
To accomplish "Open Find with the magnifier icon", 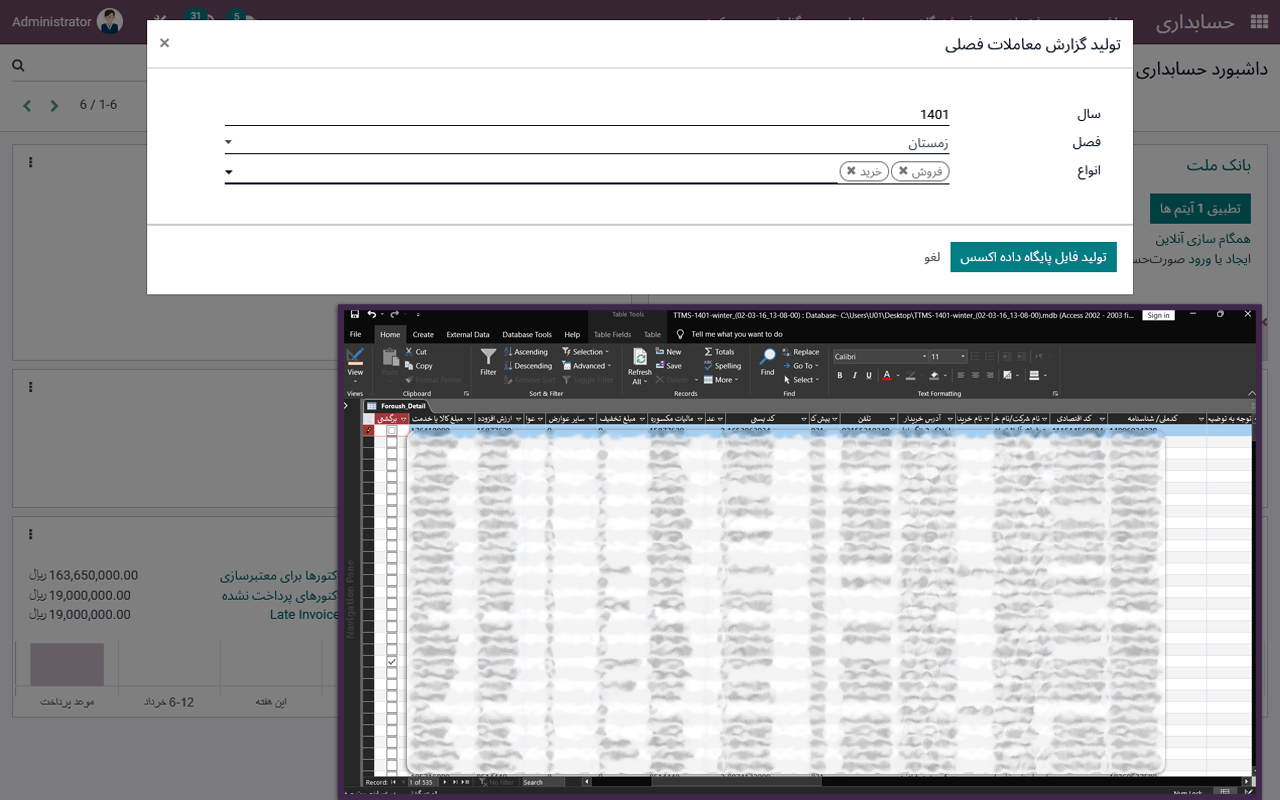I will click(x=769, y=354).
